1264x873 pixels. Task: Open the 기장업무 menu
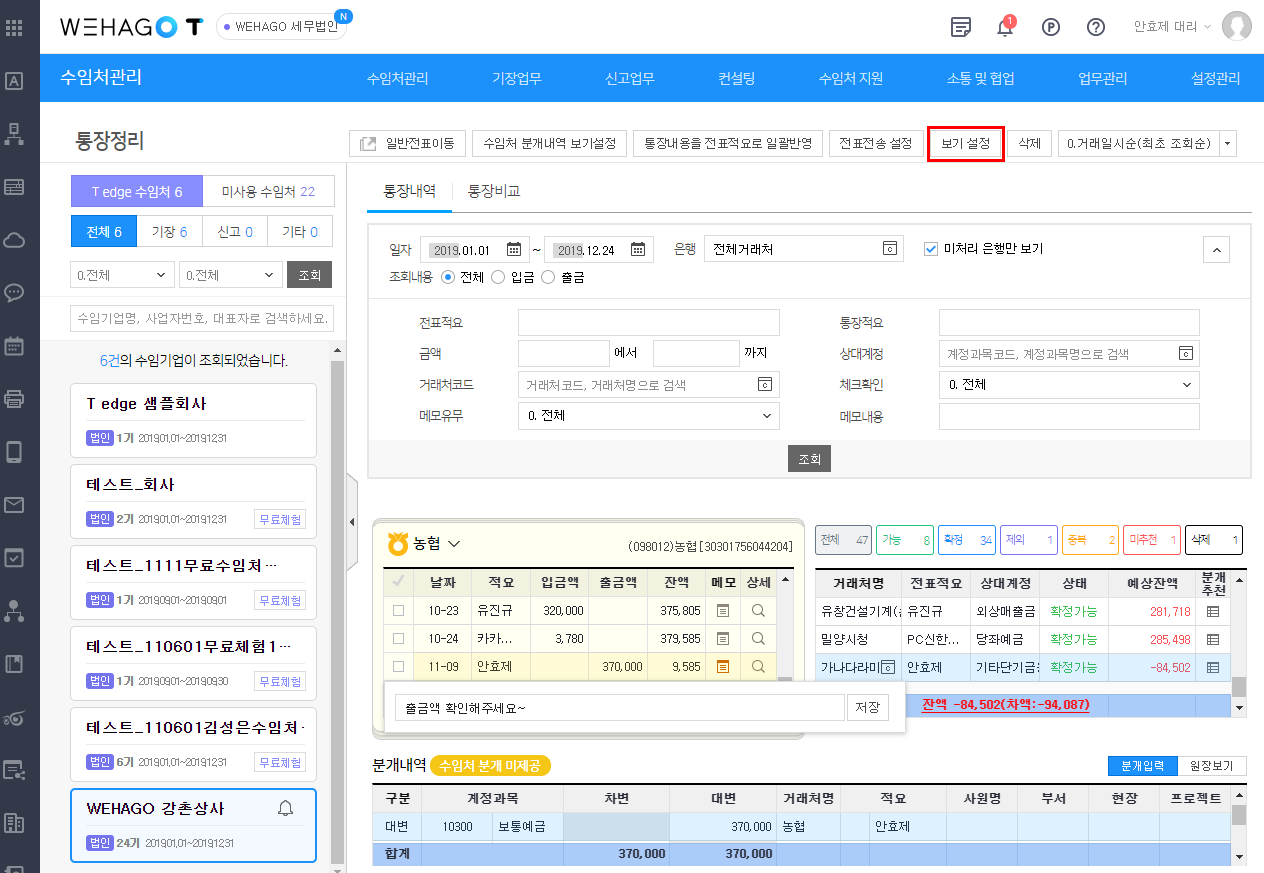click(516, 79)
